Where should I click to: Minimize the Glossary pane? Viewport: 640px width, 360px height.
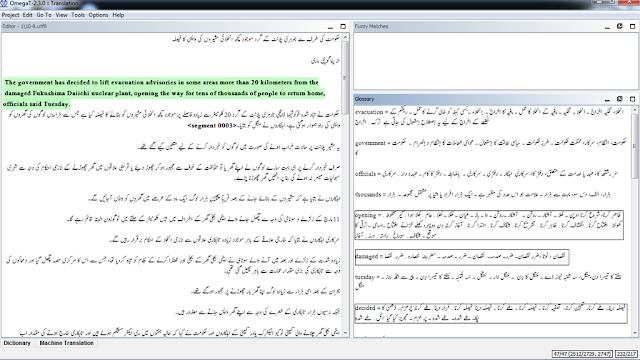(x=607, y=99)
